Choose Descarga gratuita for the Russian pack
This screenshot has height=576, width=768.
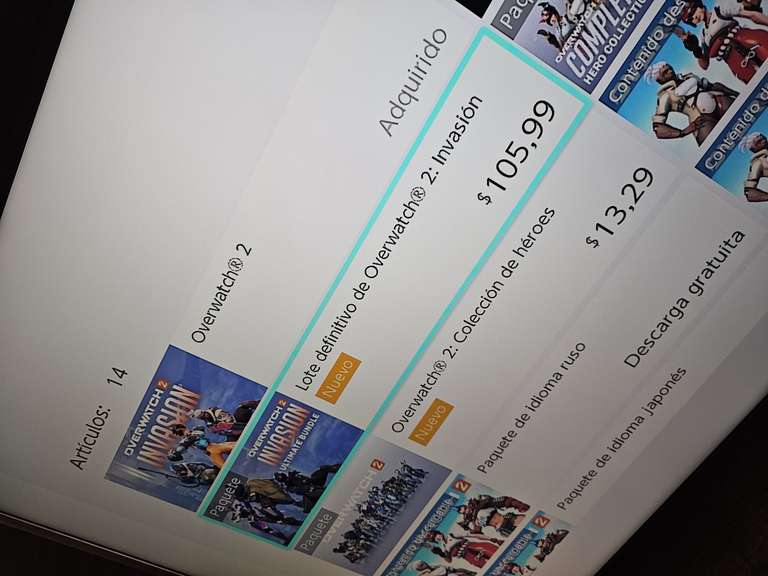tap(685, 299)
